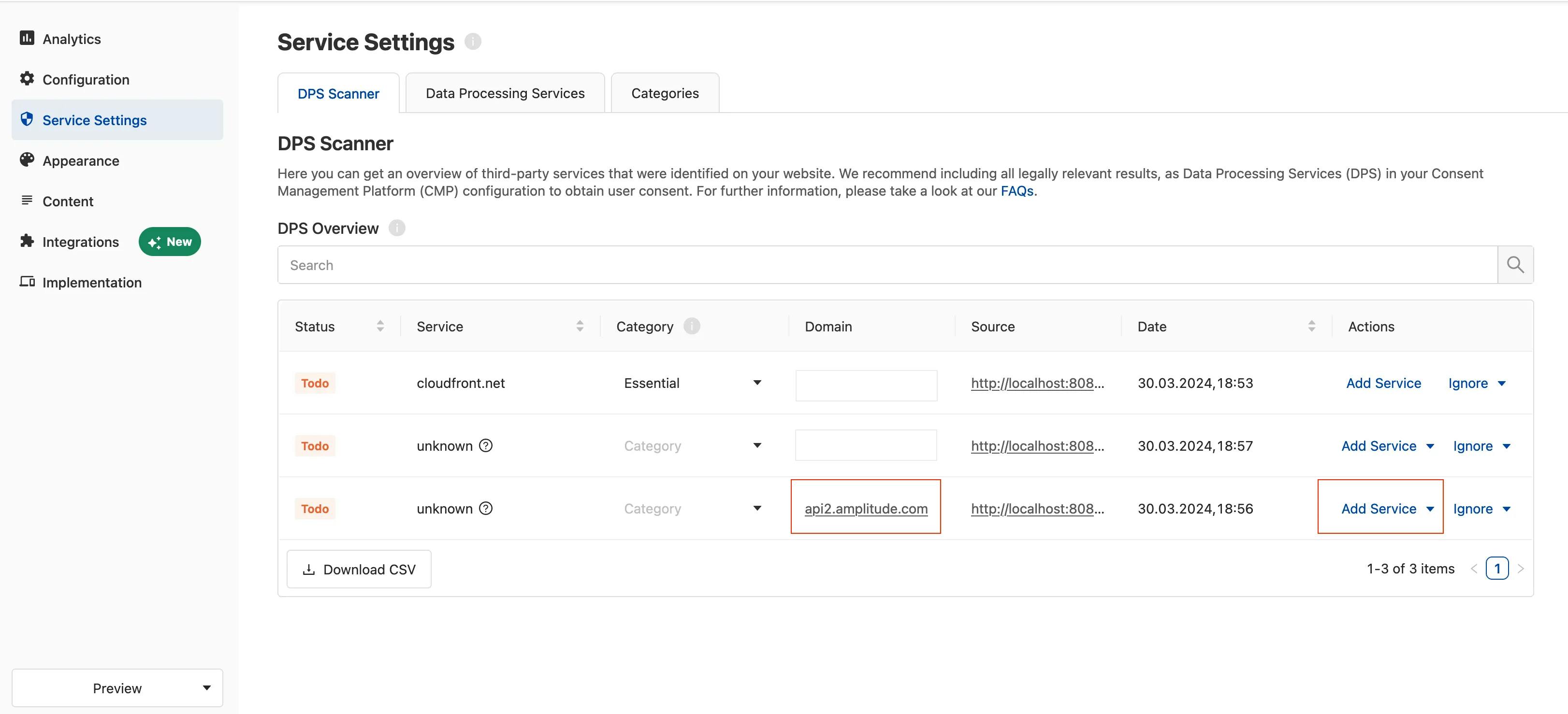This screenshot has width=1568, height=714.
Task: Click the Implementation devices icon
Action: point(27,282)
